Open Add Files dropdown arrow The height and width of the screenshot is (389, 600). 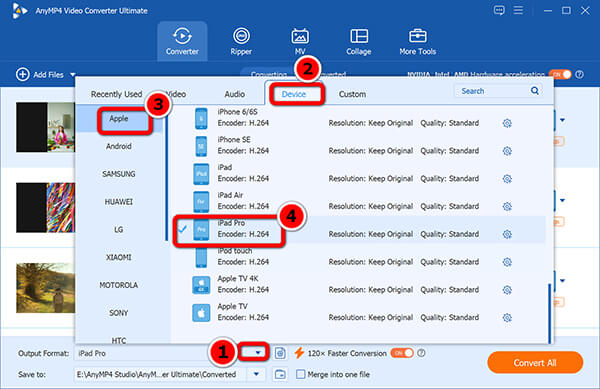coord(73,75)
